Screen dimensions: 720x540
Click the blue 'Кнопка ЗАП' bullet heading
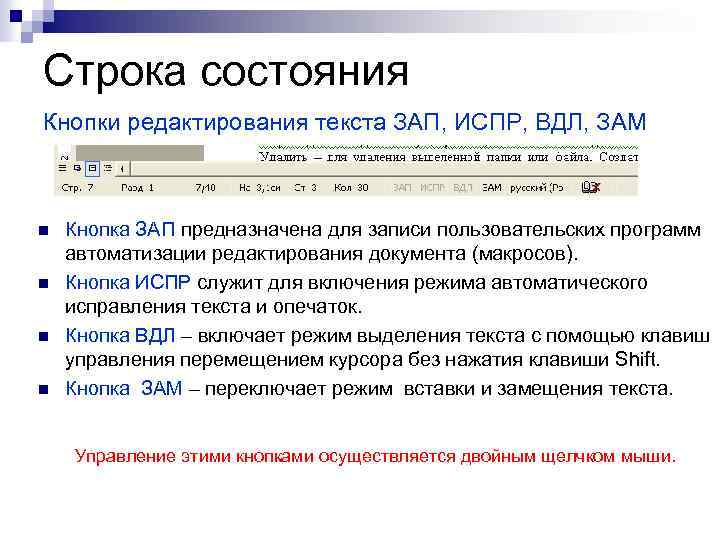pos(120,229)
